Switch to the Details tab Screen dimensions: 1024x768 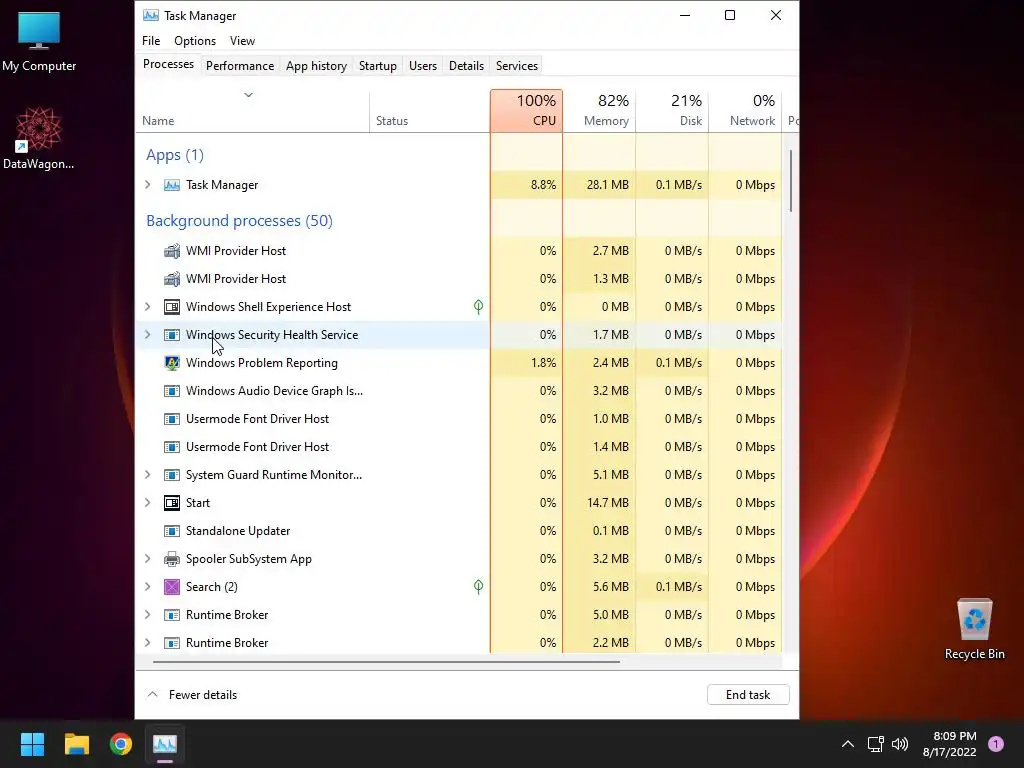click(466, 66)
